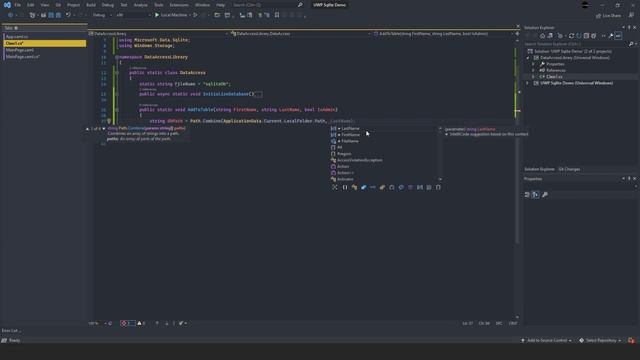This screenshot has height=360, width=640.
Task: Switch to the MainPage.xaml tab
Action: [x=44, y=50]
